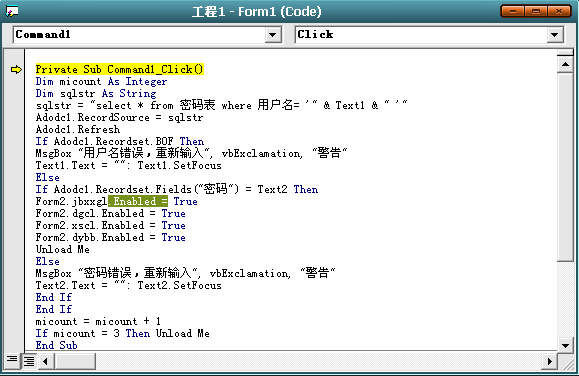Click the line 'Text2.Text = "": Text2.SetFocus'

pyautogui.click(x=129, y=286)
